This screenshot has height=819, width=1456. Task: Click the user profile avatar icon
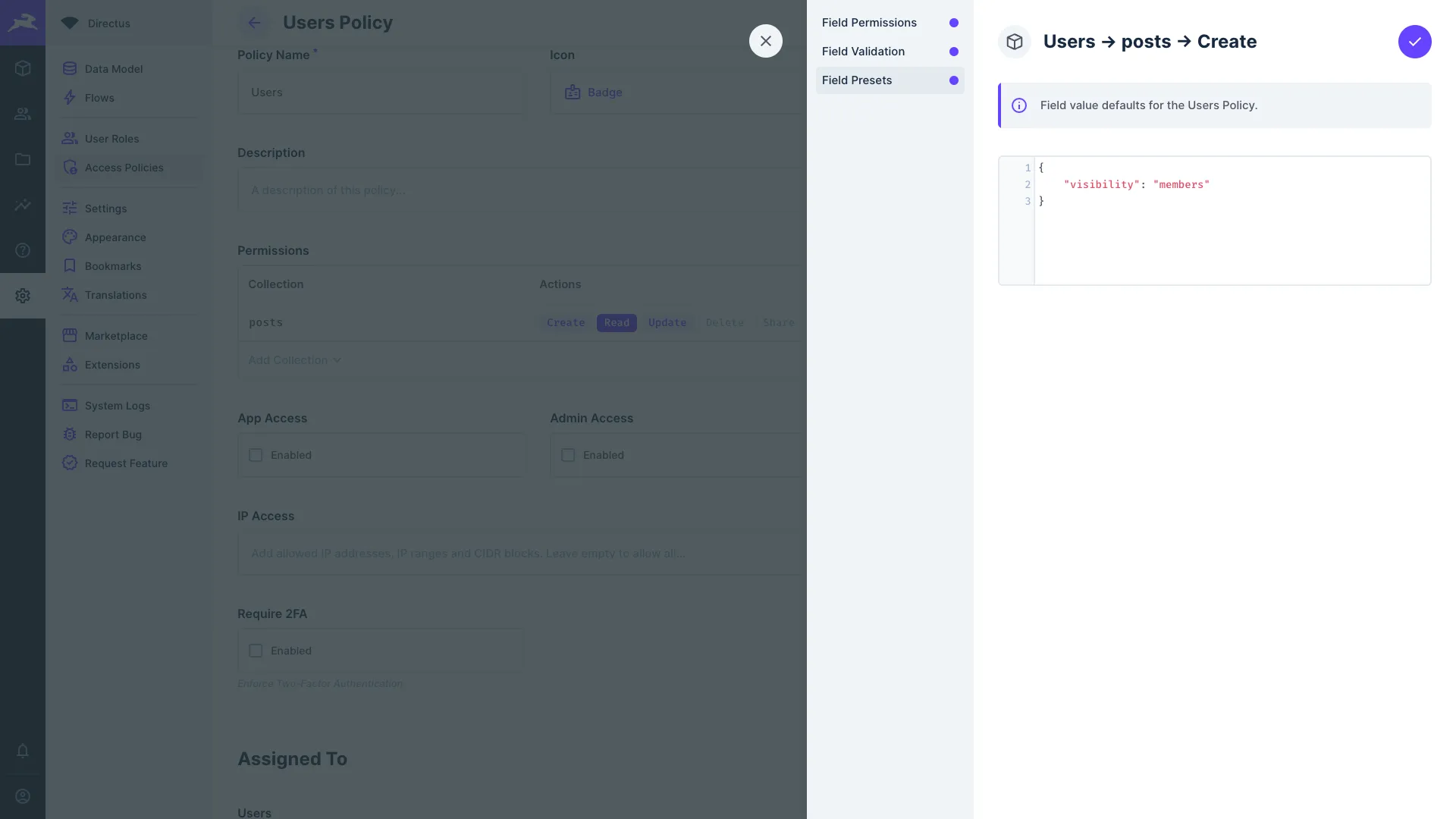pyautogui.click(x=23, y=796)
